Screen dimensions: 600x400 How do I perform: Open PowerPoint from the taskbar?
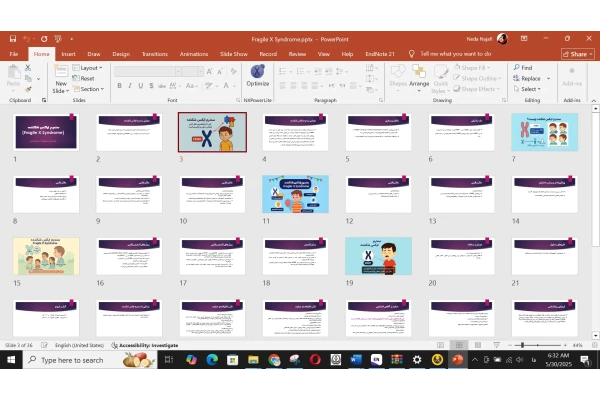(457, 359)
